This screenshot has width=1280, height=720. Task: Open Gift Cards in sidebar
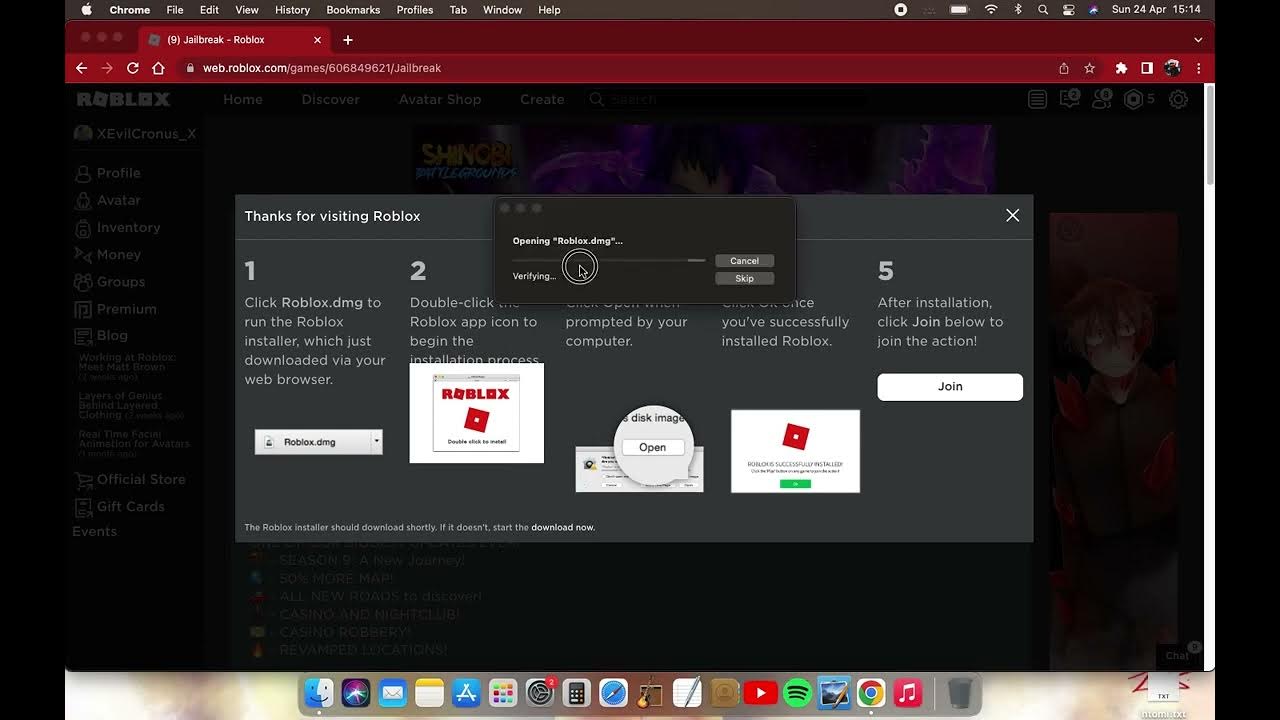(x=120, y=507)
